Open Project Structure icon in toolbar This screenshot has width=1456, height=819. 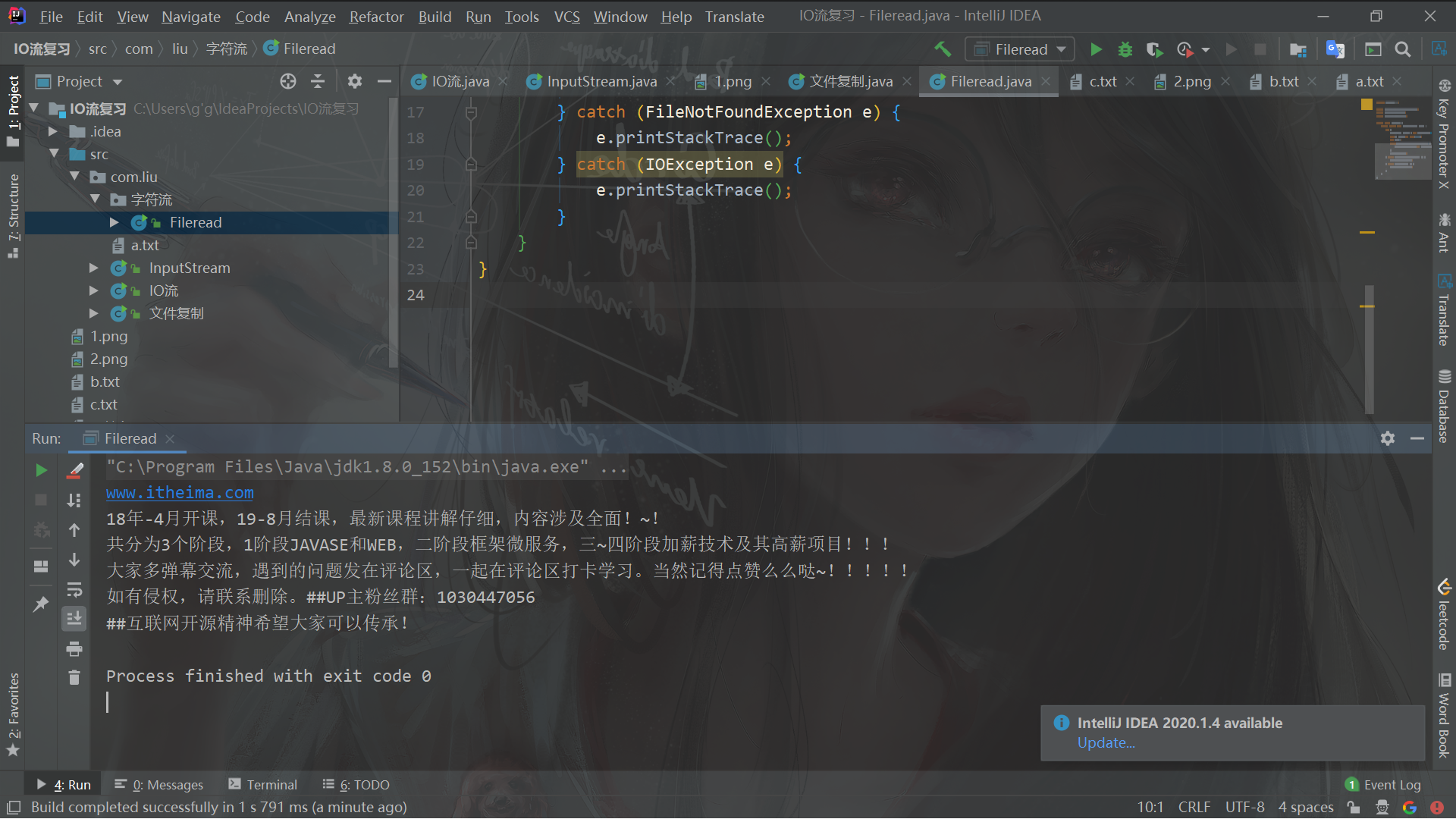1298,49
